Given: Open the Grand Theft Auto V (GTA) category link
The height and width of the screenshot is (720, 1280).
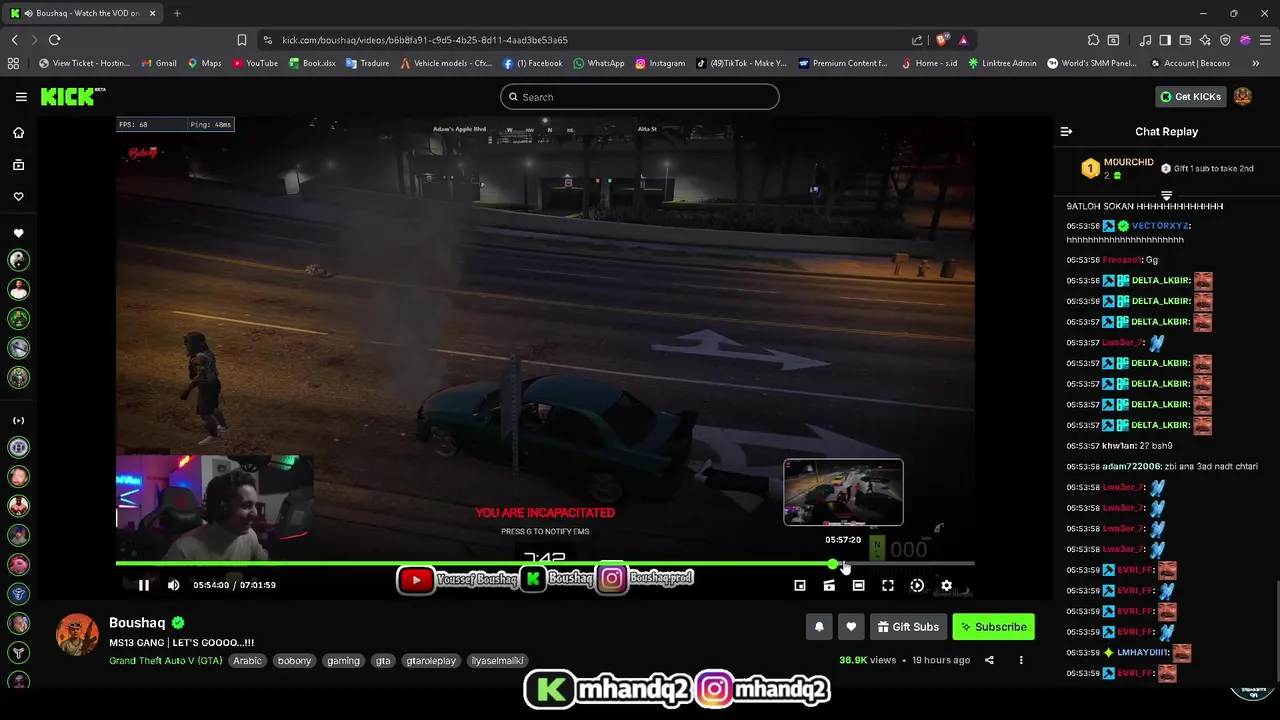Looking at the screenshot, I should [166, 661].
